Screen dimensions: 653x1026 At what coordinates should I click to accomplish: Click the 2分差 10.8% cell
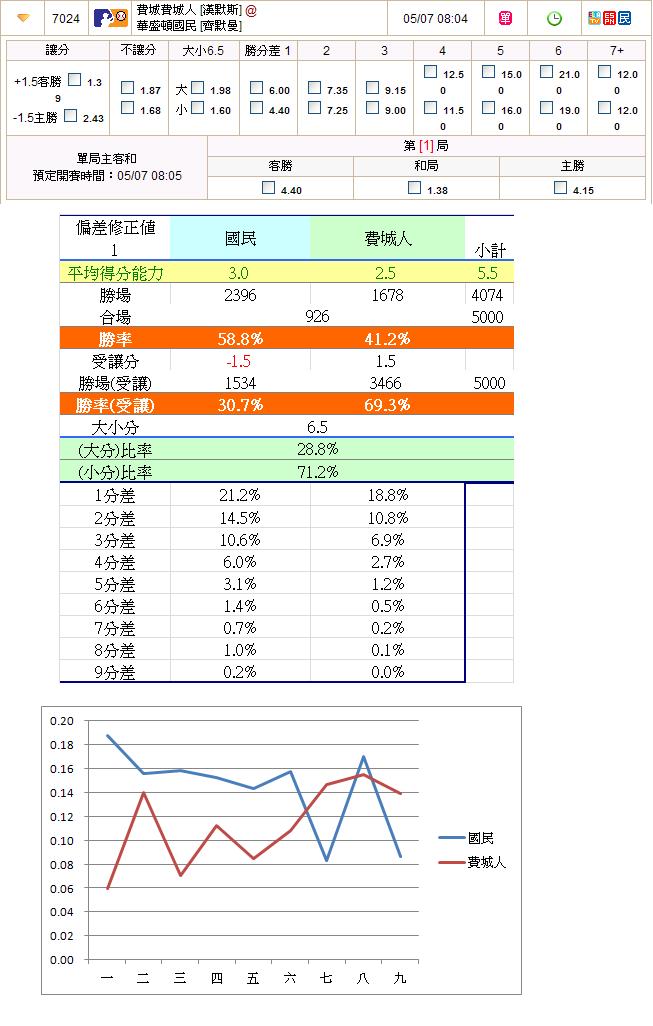coord(388,518)
